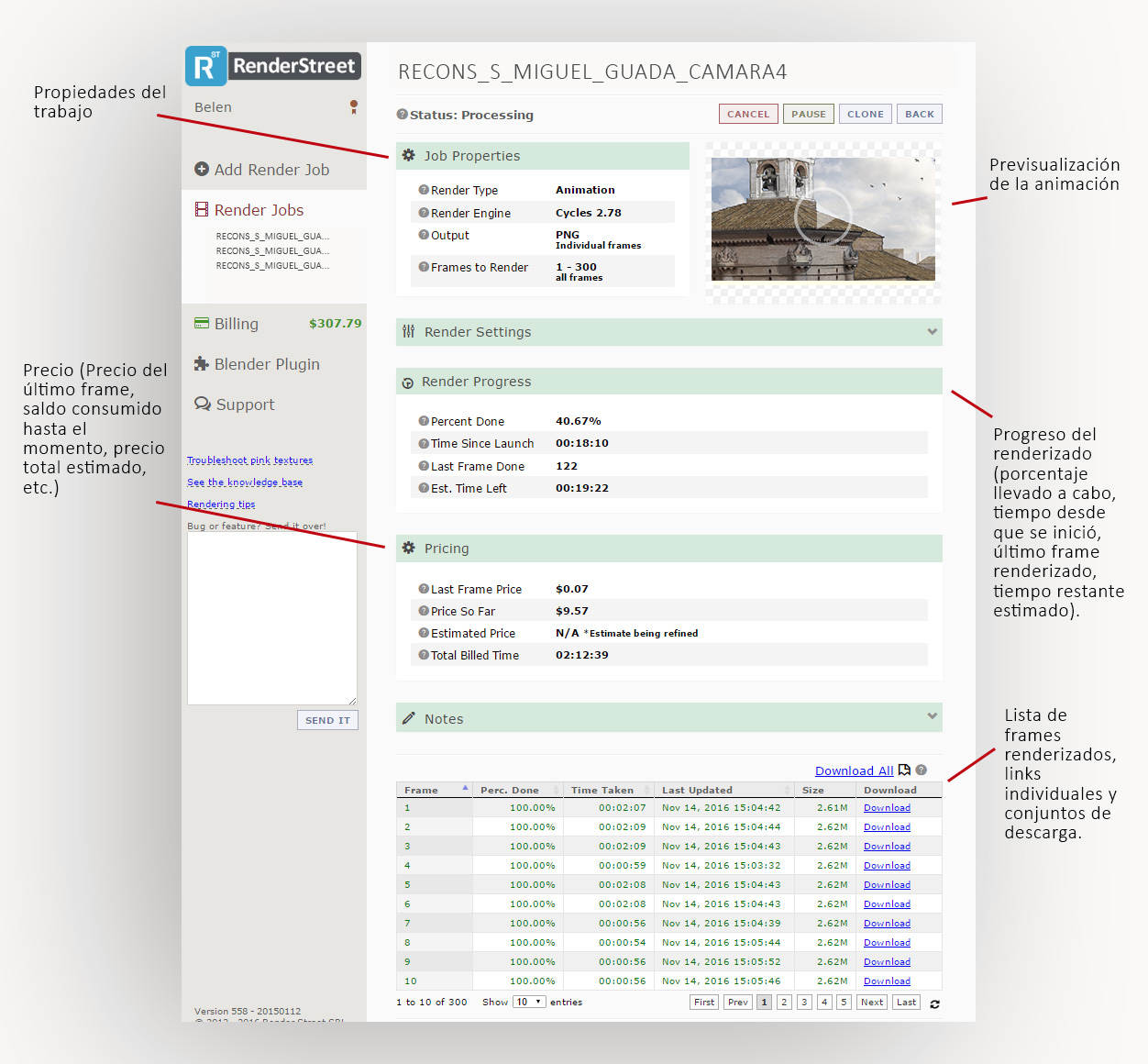Click the help icon next to Status
The width and height of the screenshot is (1148, 1064).
tap(402, 115)
